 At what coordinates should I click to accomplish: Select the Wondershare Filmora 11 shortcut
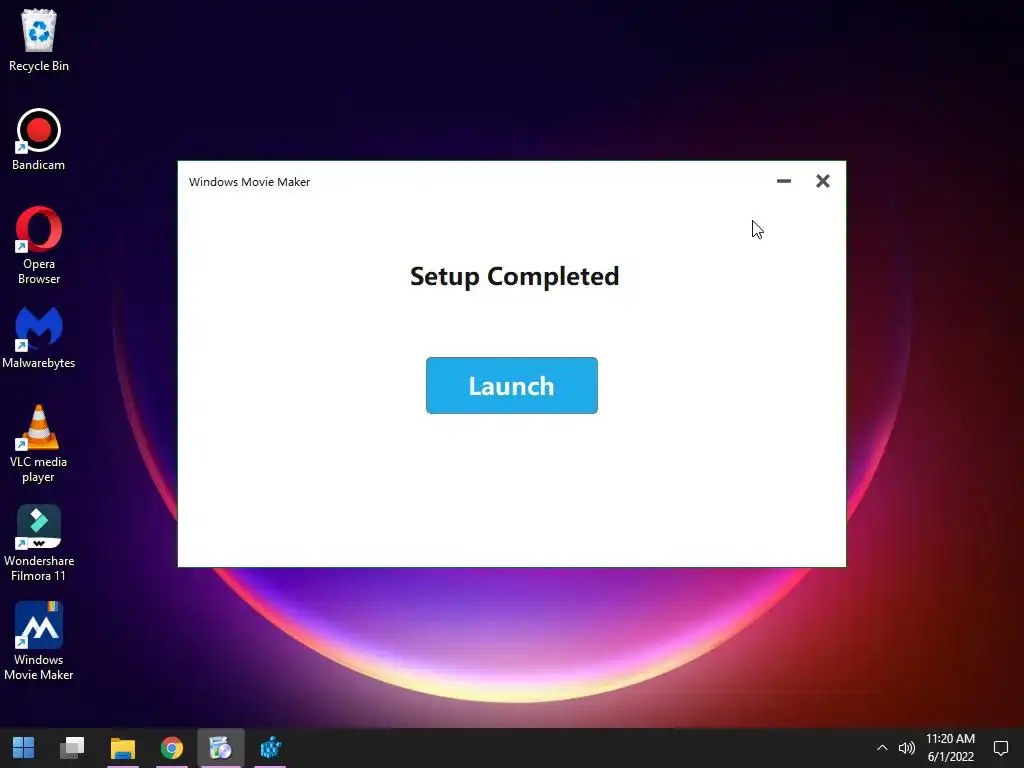tap(39, 543)
